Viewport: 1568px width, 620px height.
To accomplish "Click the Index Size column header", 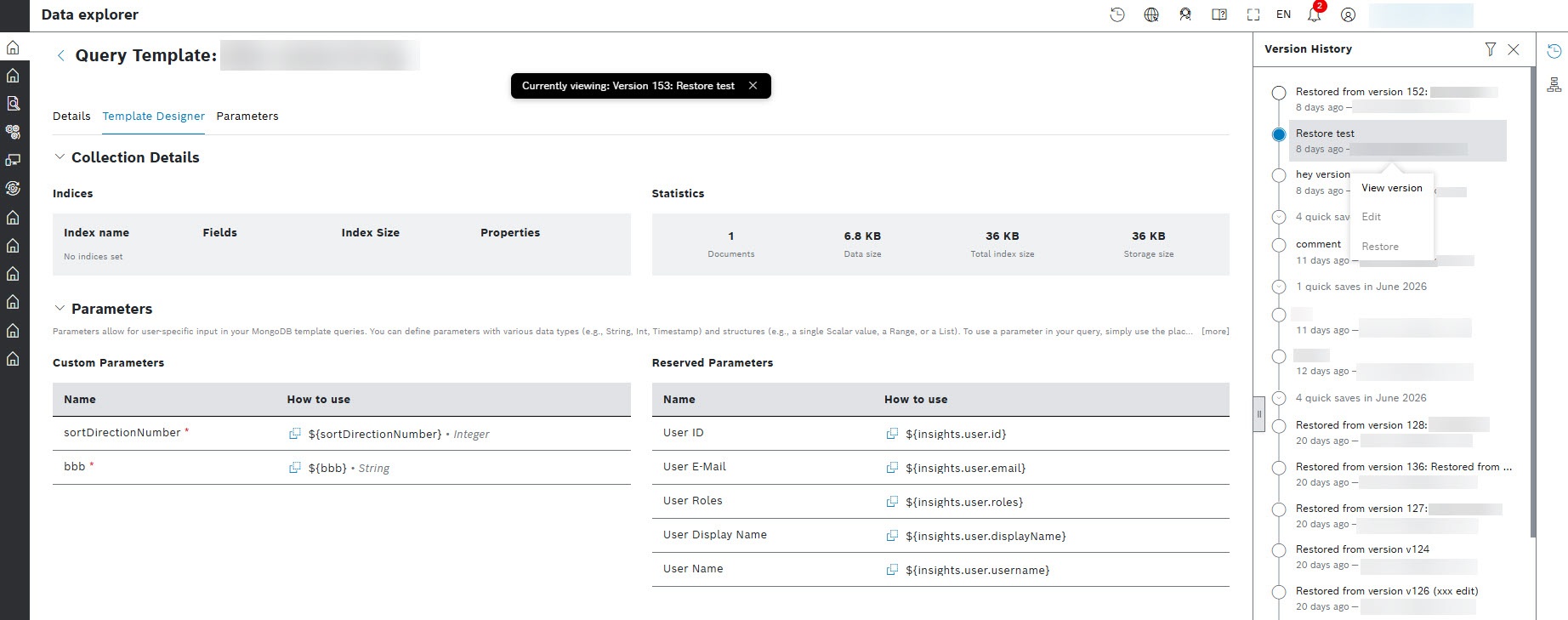I will pos(370,233).
